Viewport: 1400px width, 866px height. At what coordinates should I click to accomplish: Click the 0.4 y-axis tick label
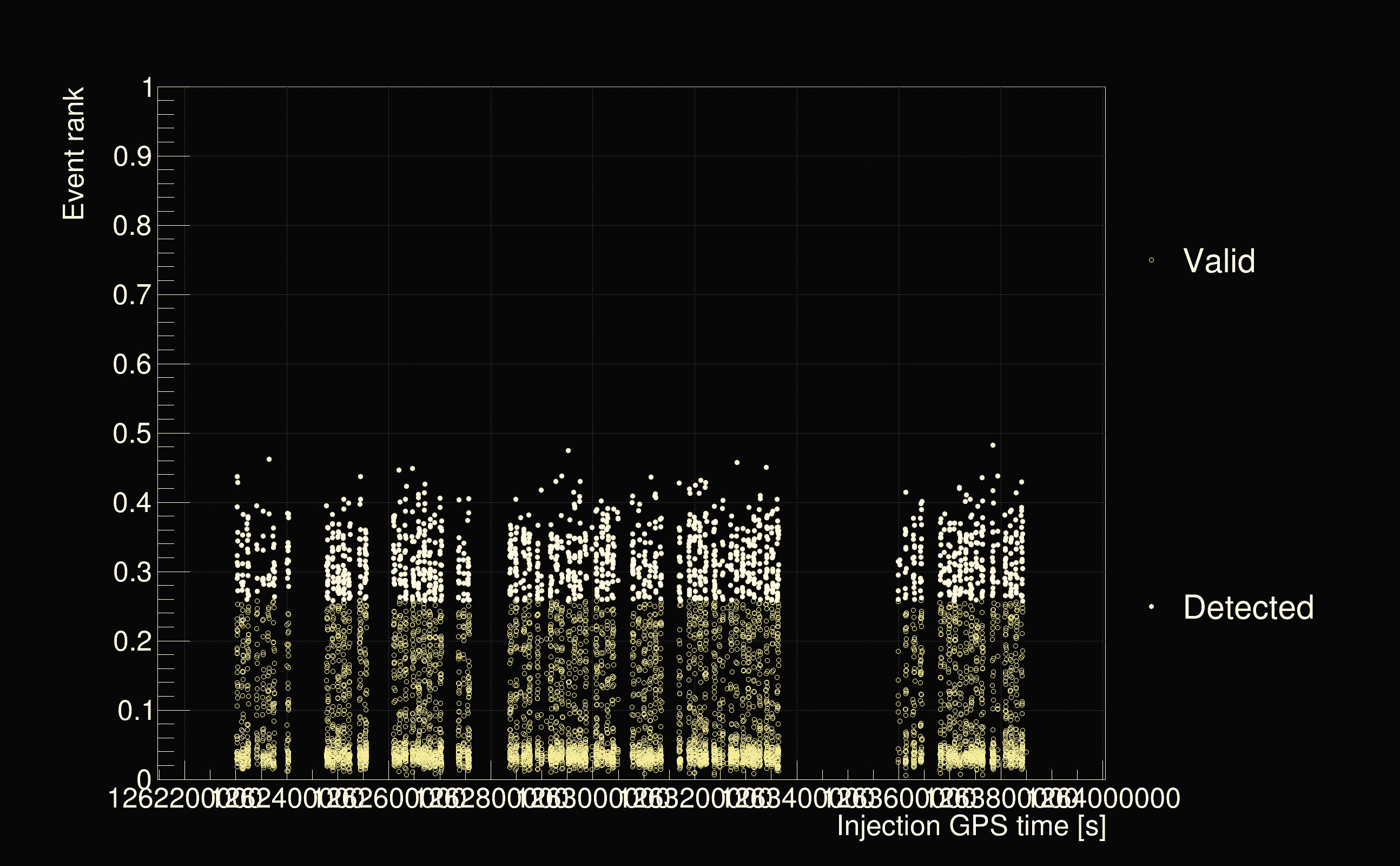pyautogui.click(x=132, y=503)
